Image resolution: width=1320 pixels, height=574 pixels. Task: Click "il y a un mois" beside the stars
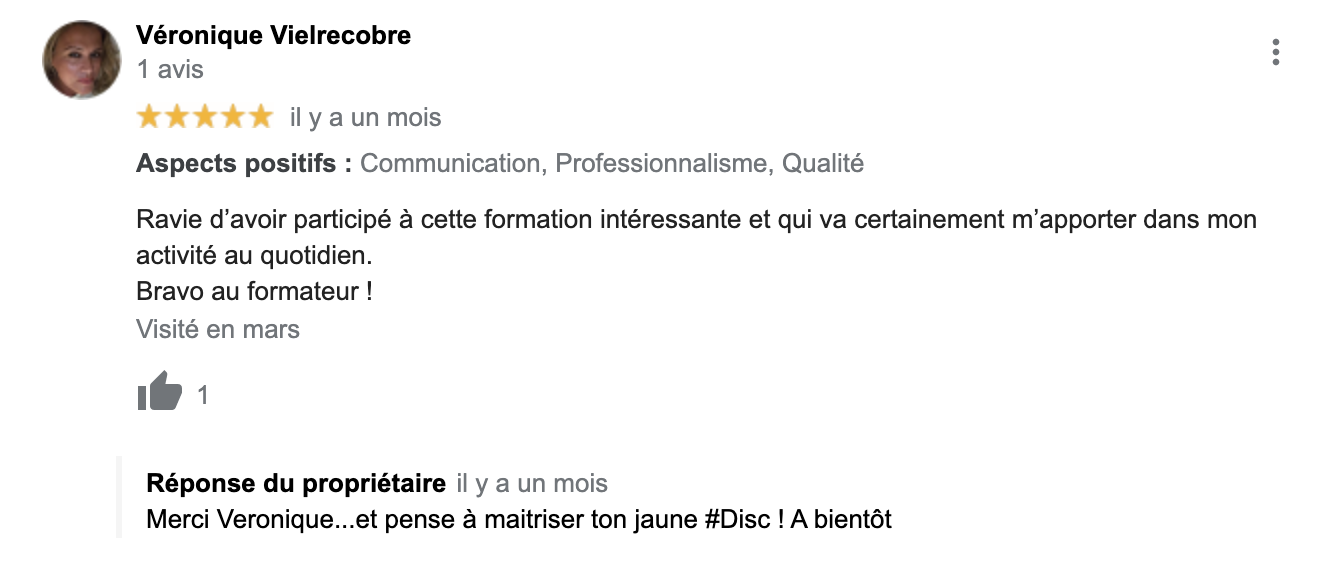click(x=365, y=118)
